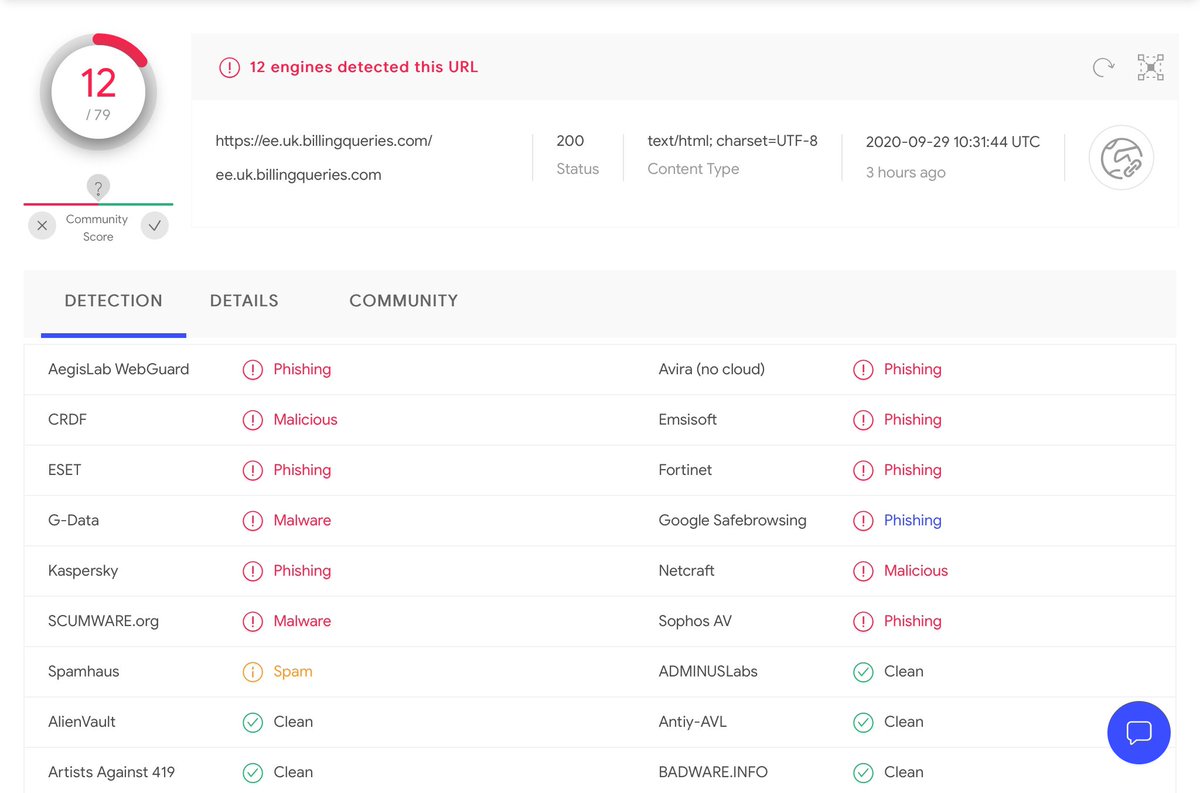Click the ADMINUSLabs clean checkmark icon
Screen dimensions: 1200x793
tap(863, 672)
